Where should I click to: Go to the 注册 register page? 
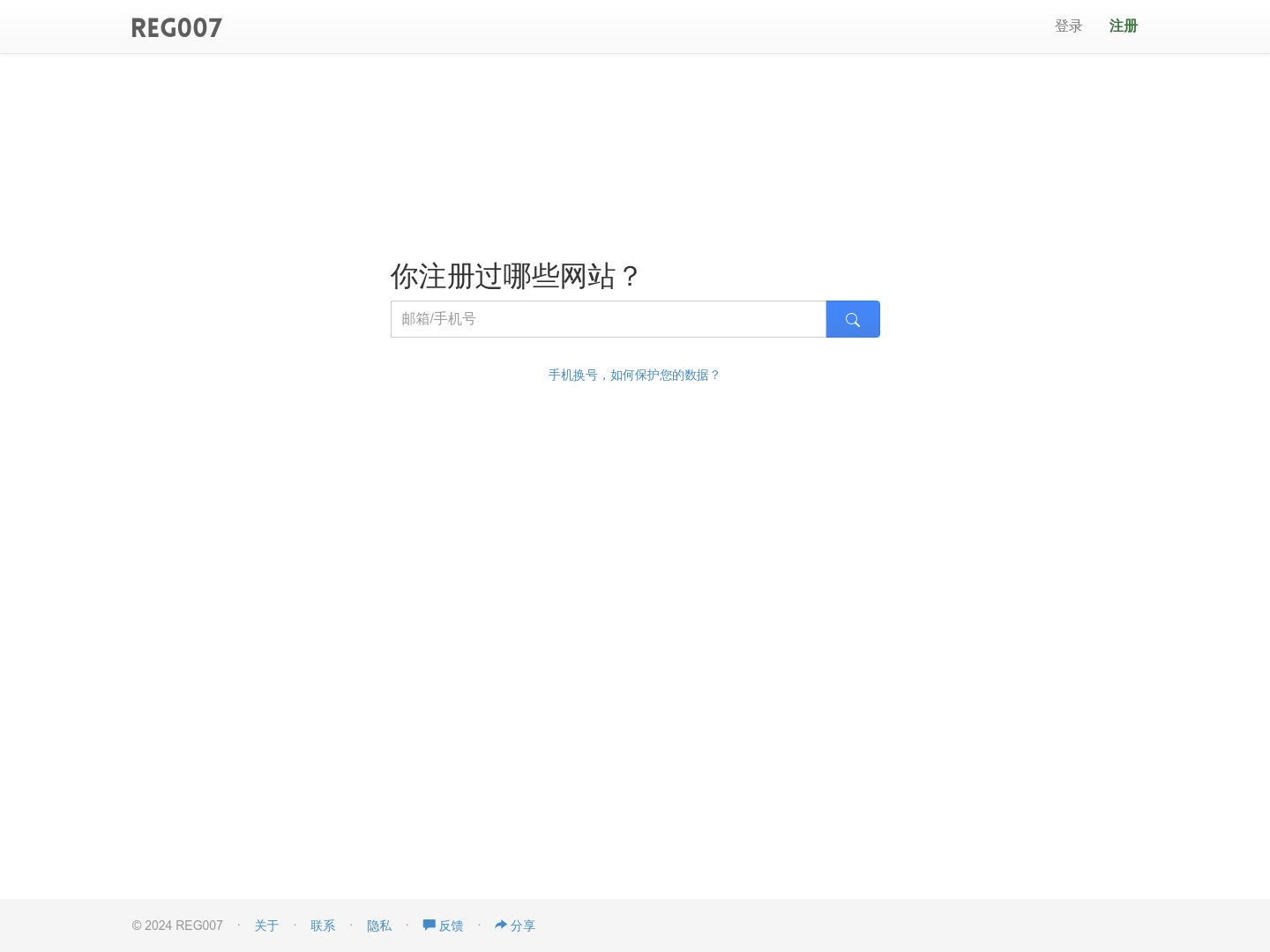[1123, 26]
